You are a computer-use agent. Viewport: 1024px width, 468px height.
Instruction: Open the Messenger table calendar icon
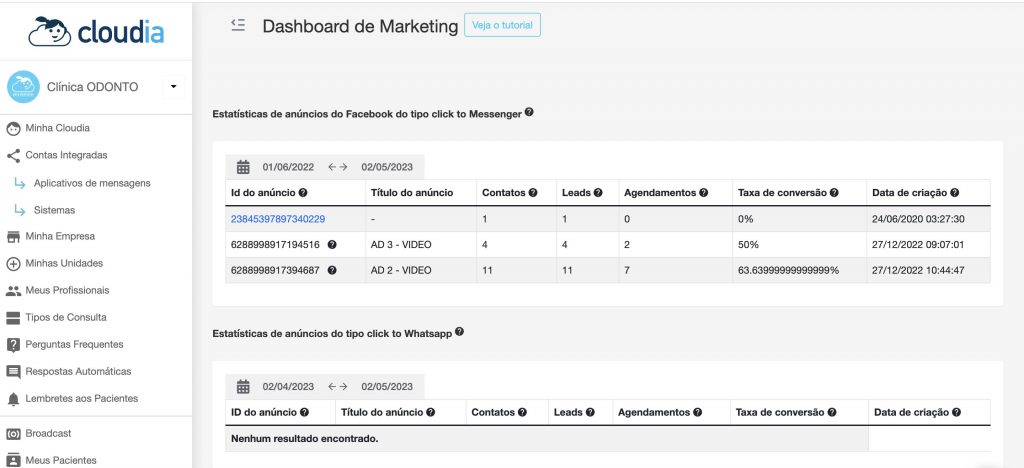coord(243,167)
